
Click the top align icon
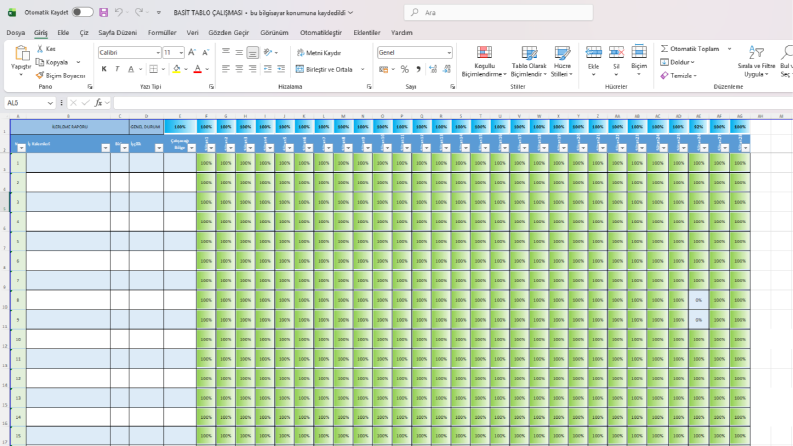click(226, 52)
